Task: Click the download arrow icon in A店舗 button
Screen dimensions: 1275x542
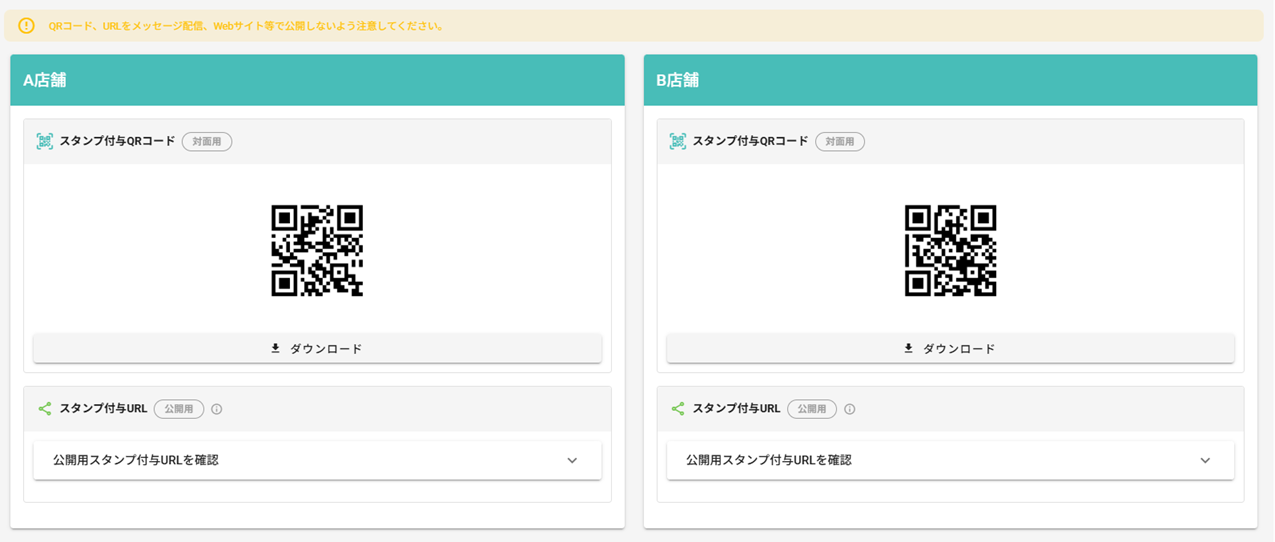Action: [x=276, y=349]
